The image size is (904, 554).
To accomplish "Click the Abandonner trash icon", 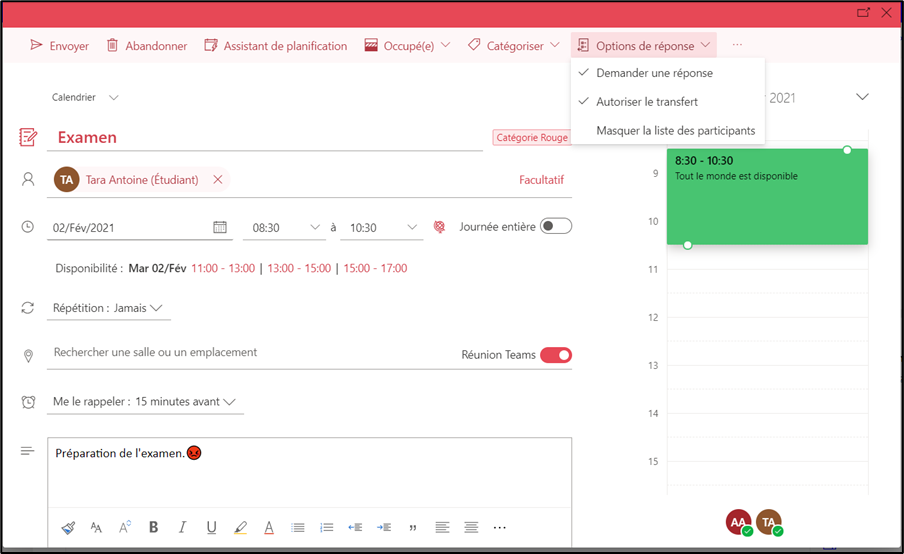I will coord(113,46).
